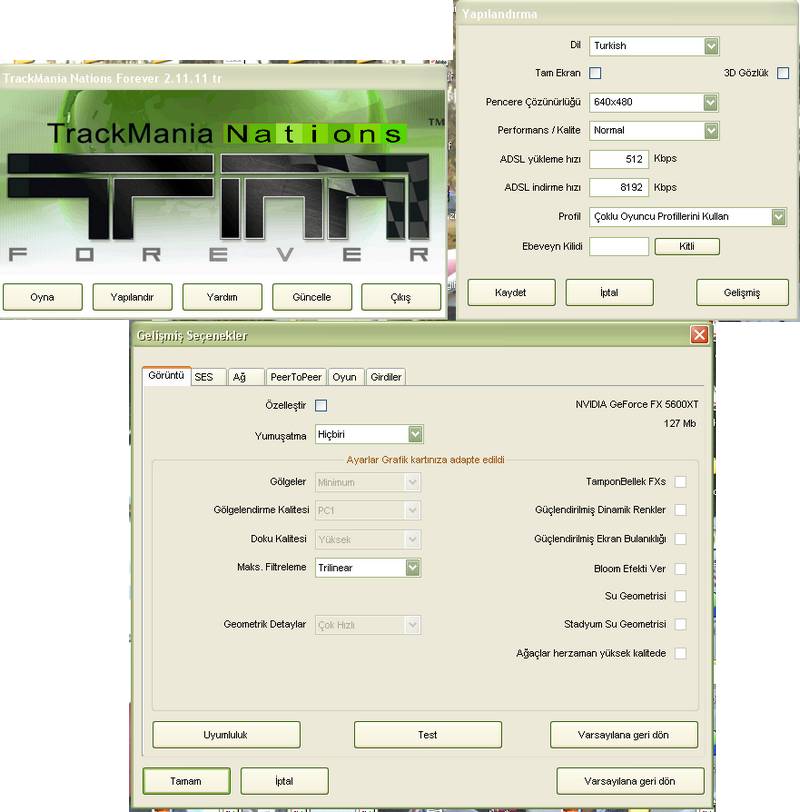Select the Görüntü tab
The height and width of the screenshot is (812, 800).
click(x=166, y=375)
